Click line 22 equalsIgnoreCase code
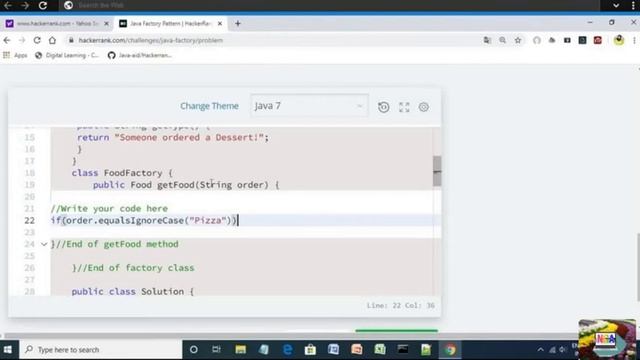640x360 pixels. 144,220
